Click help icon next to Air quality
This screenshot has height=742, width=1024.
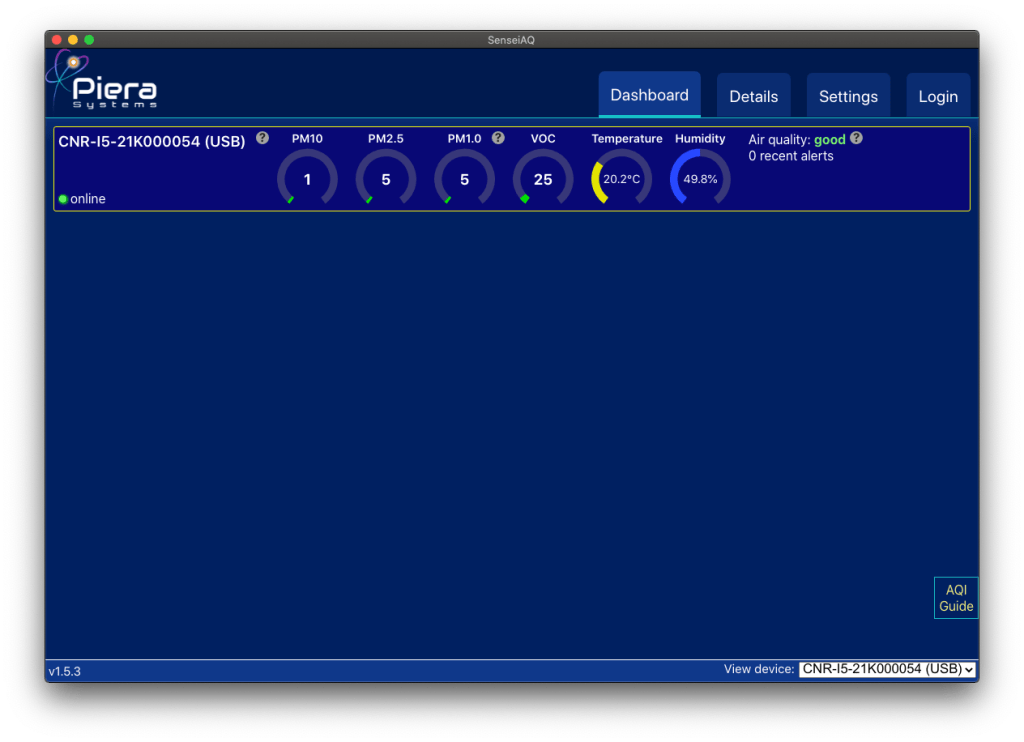(856, 138)
